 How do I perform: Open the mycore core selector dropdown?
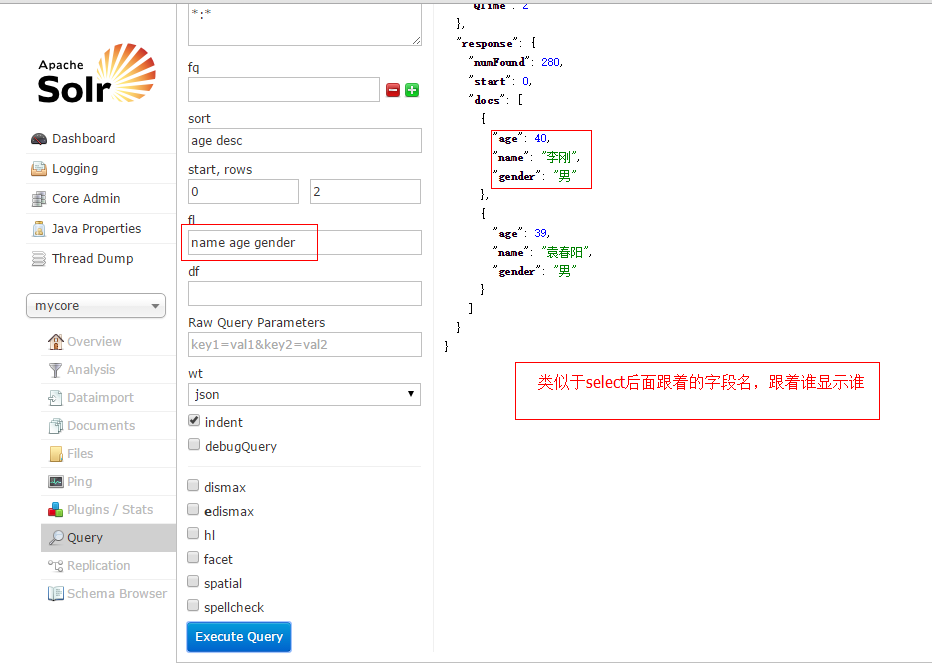(95, 305)
